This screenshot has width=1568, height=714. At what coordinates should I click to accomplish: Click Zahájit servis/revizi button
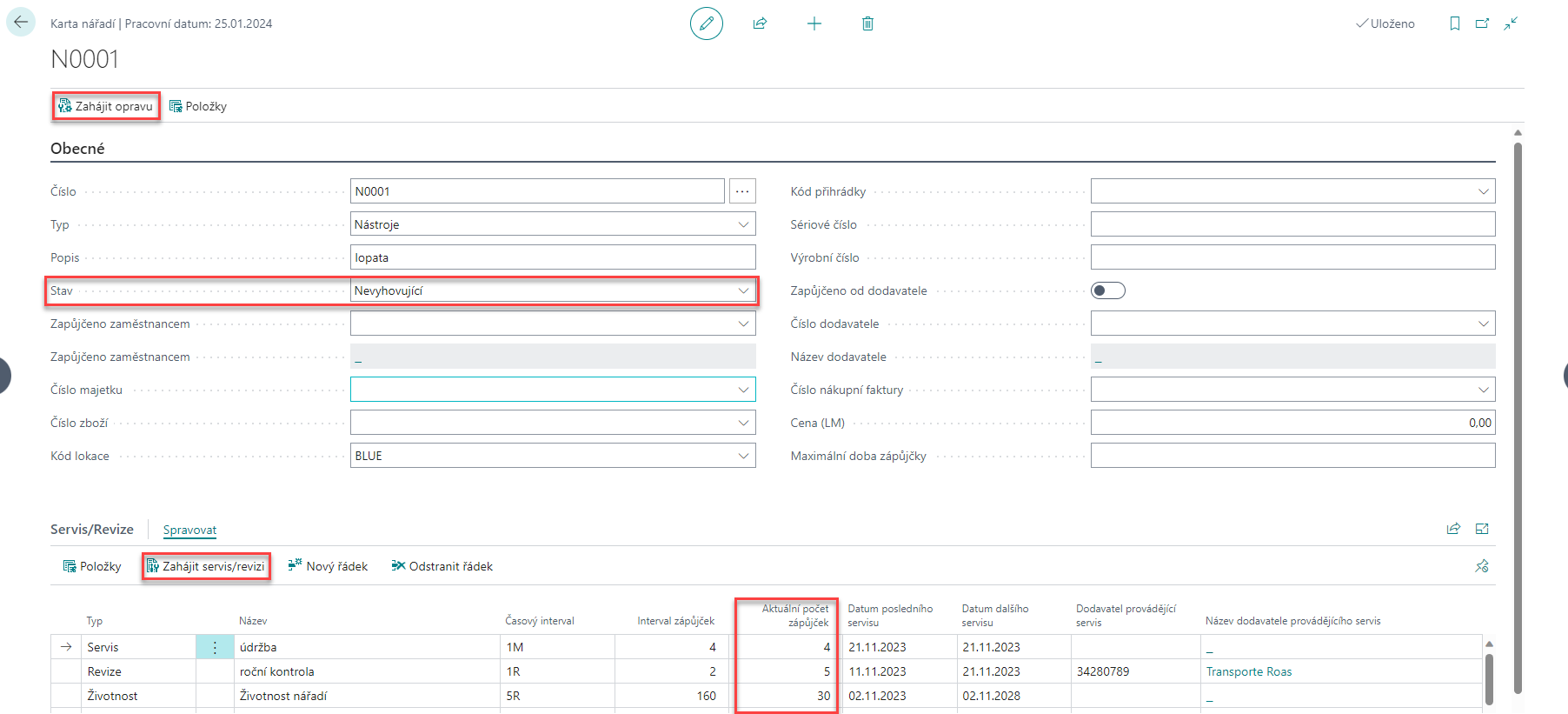pyautogui.click(x=206, y=566)
